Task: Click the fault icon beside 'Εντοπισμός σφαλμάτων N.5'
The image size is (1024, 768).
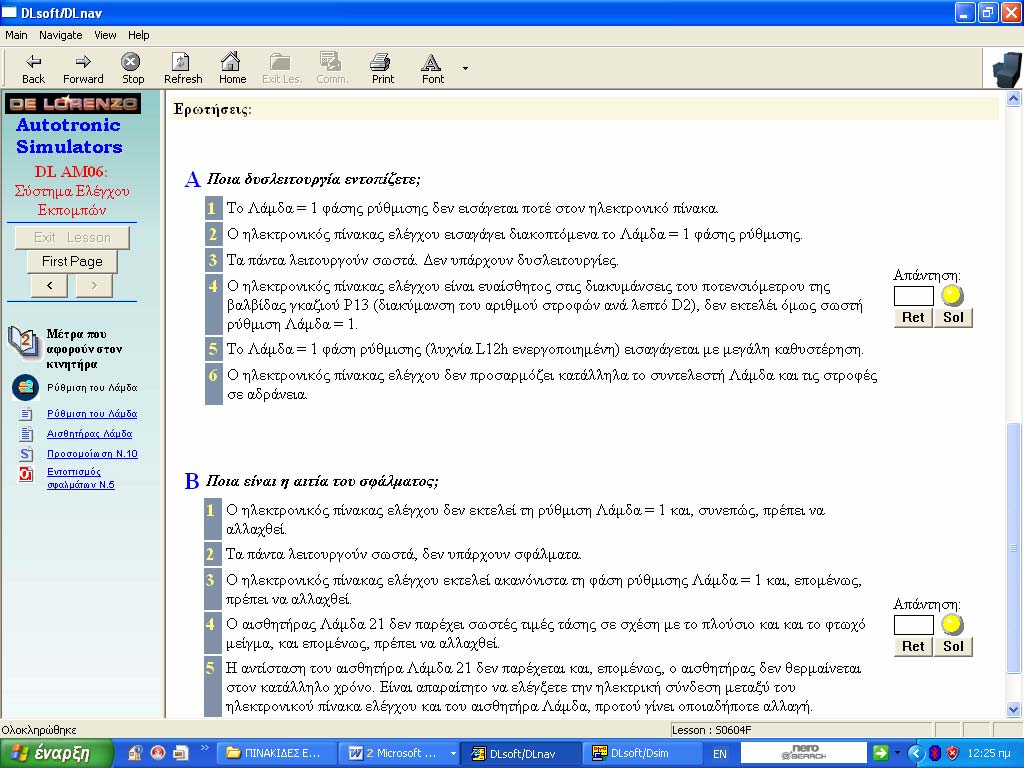Action: point(26,474)
